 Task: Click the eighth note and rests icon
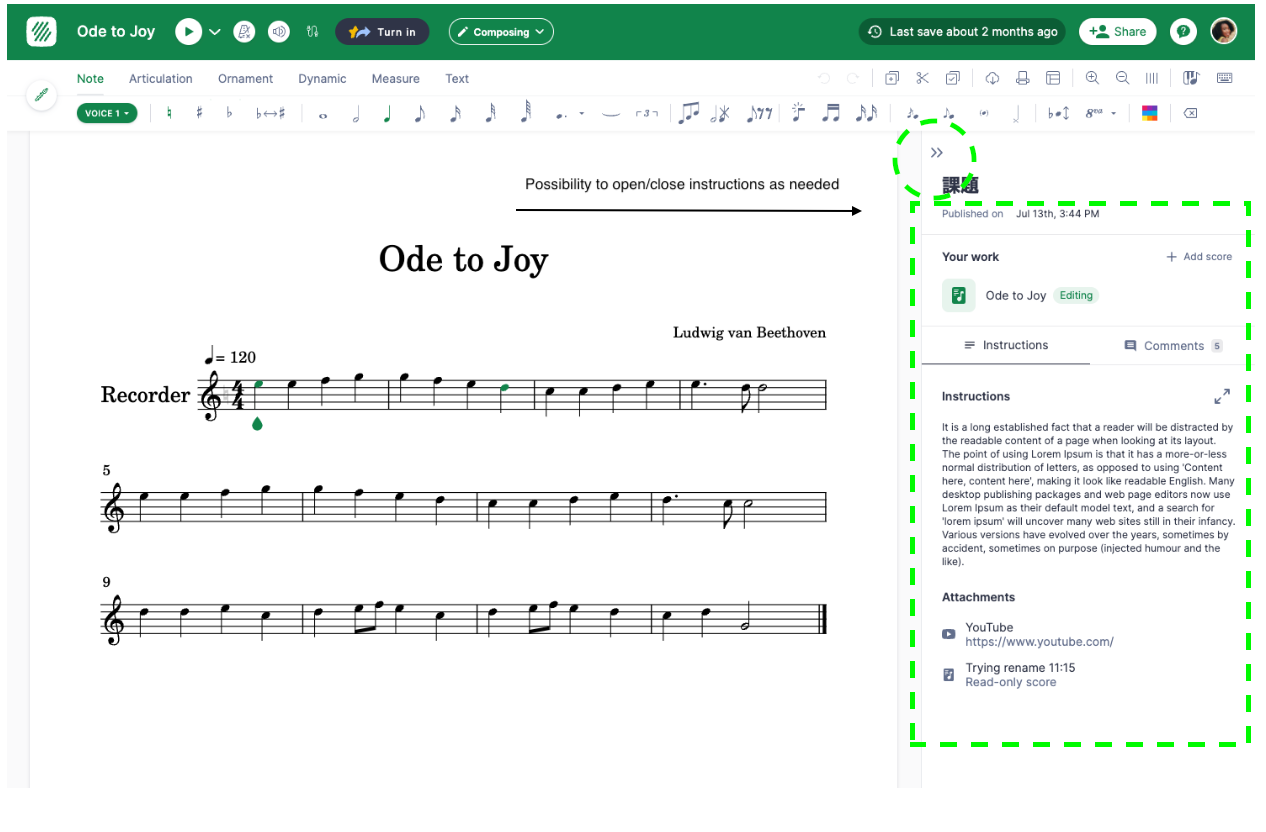click(x=759, y=114)
